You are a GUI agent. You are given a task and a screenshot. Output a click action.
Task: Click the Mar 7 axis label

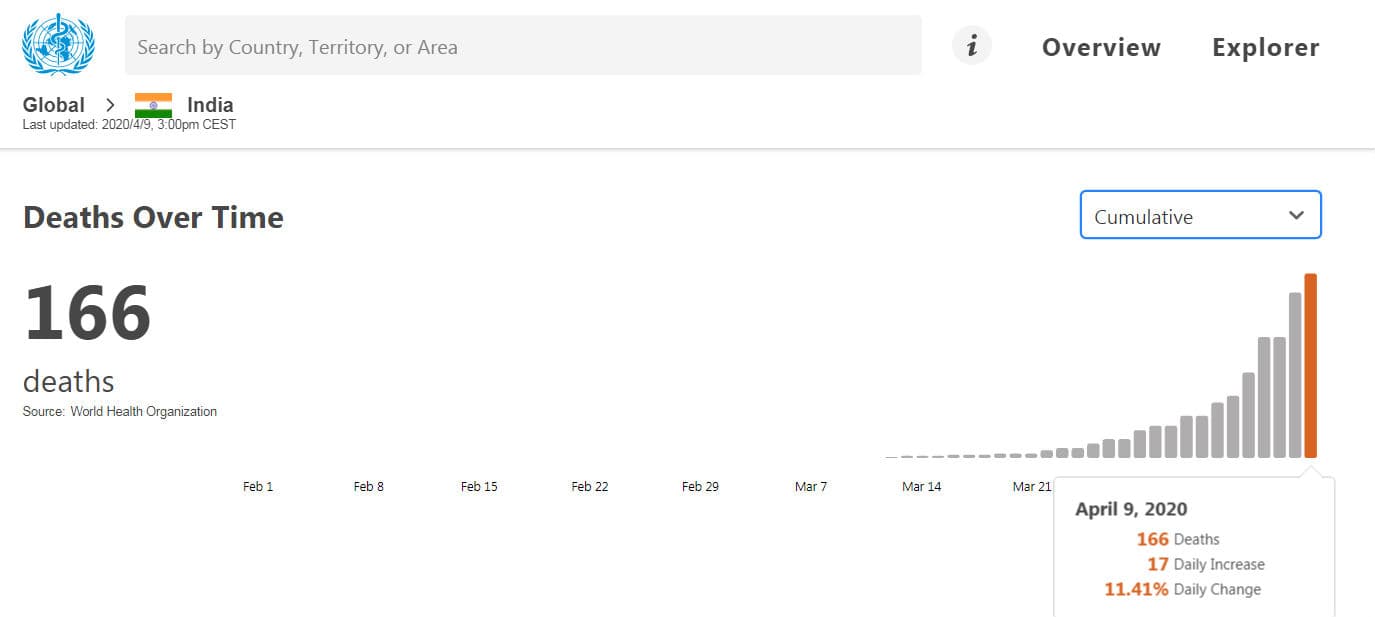click(x=811, y=487)
